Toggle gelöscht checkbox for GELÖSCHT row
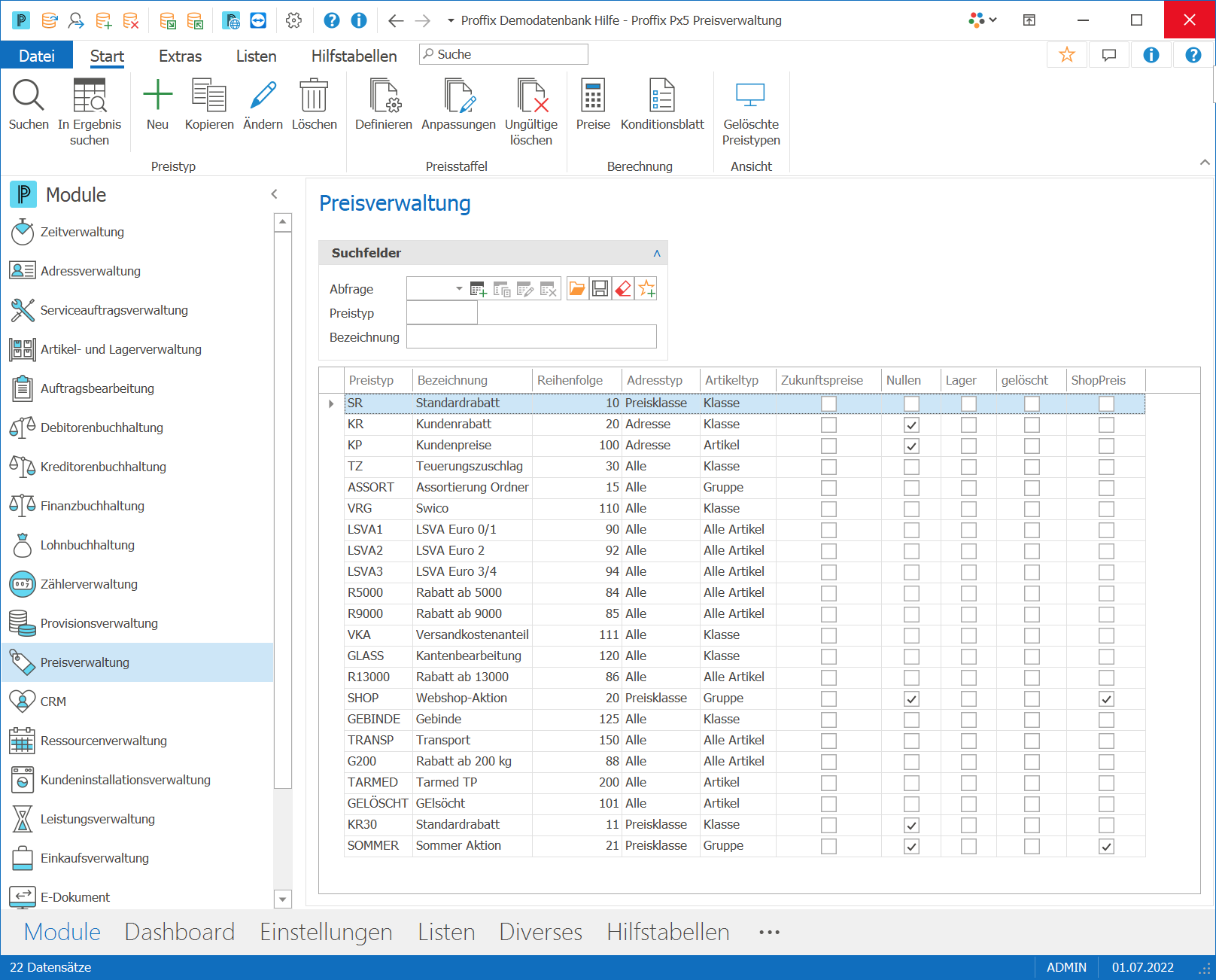 tap(1032, 804)
